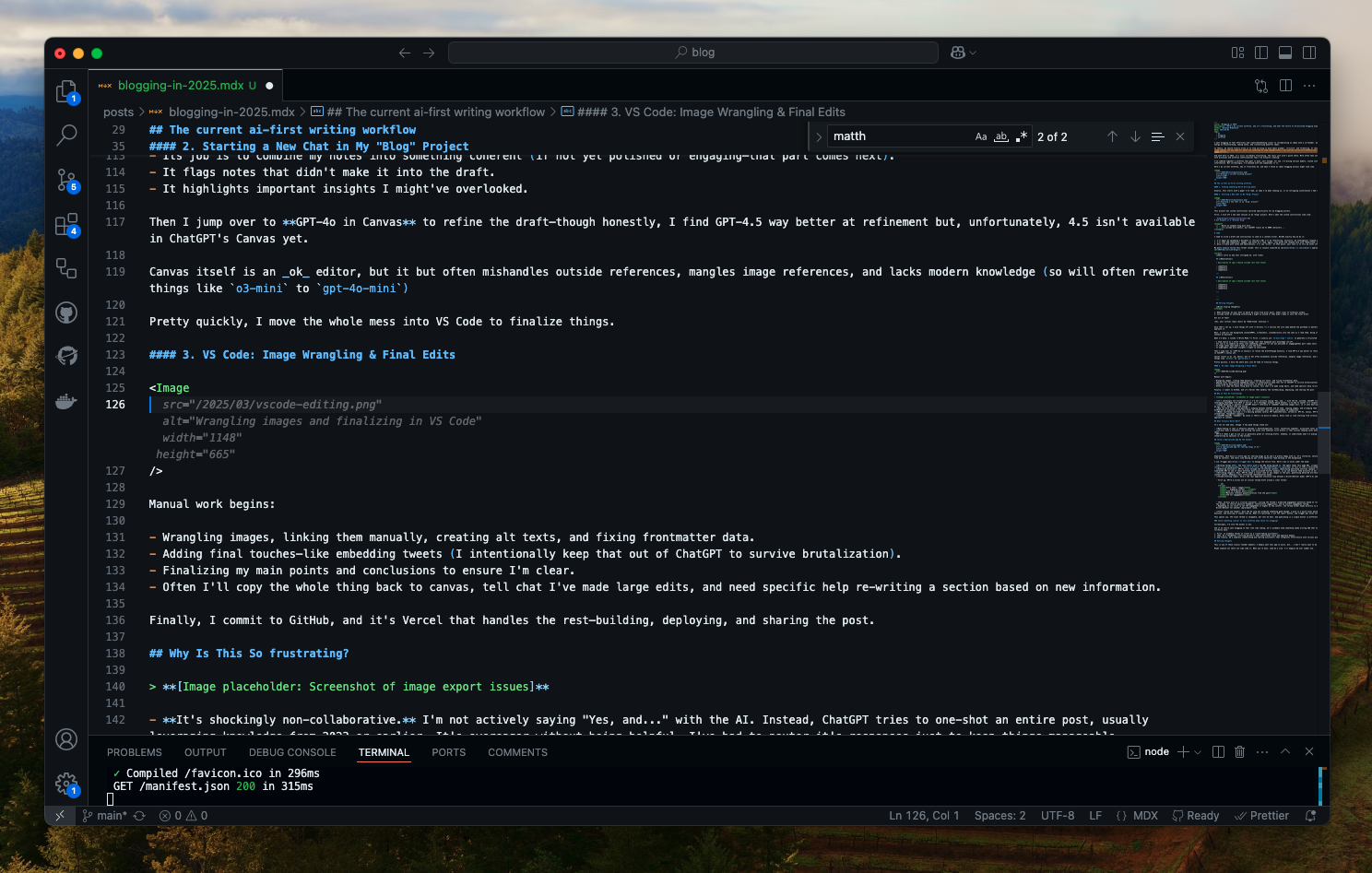Viewport: 1372px width, 873px height.
Task: Open the Source Control view
Action: point(66,179)
